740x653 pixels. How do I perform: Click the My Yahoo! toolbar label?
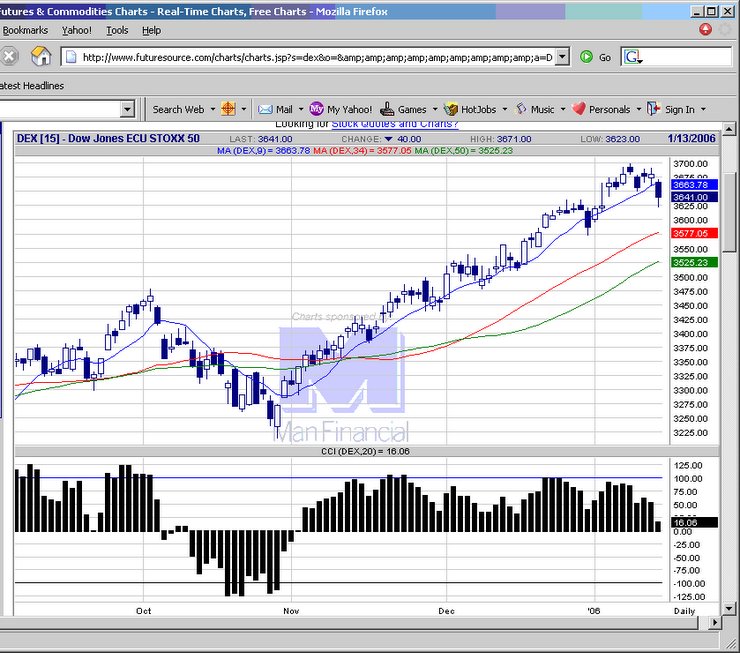[349, 109]
